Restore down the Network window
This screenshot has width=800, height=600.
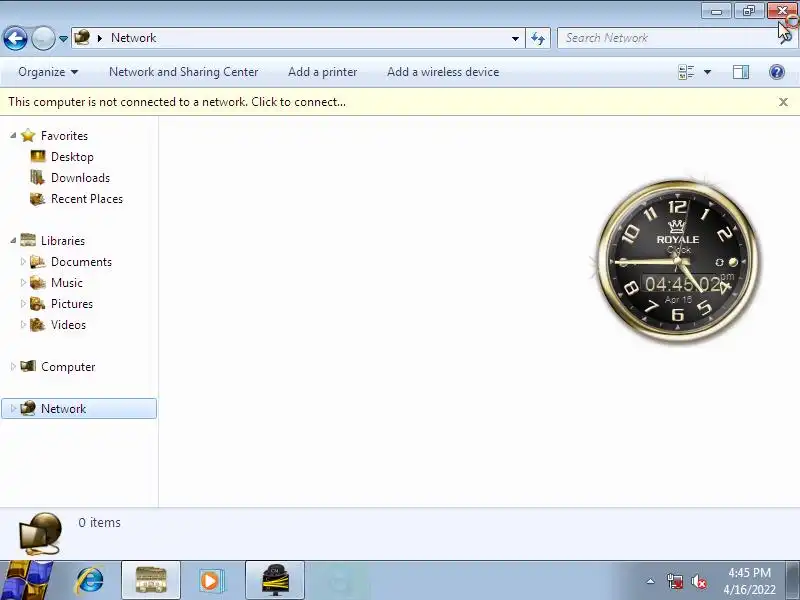pyautogui.click(x=749, y=11)
